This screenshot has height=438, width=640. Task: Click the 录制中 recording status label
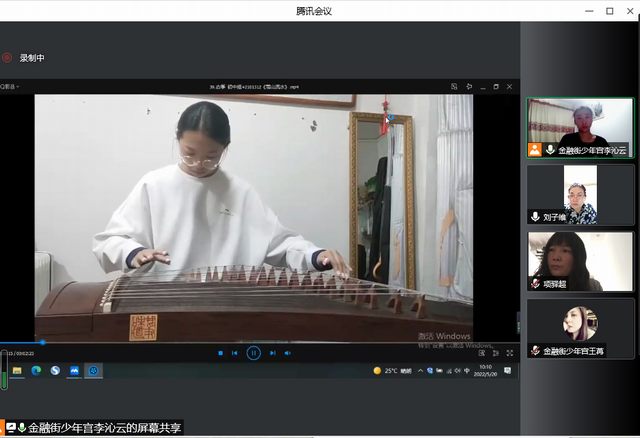click(32, 58)
